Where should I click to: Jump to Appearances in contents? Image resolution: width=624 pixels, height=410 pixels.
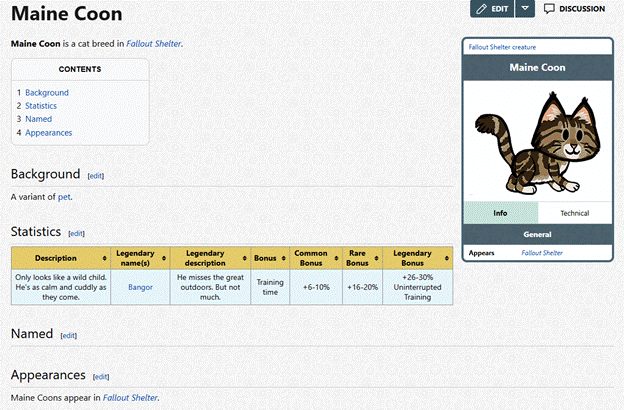pyautogui.click(x=49, y=133)
